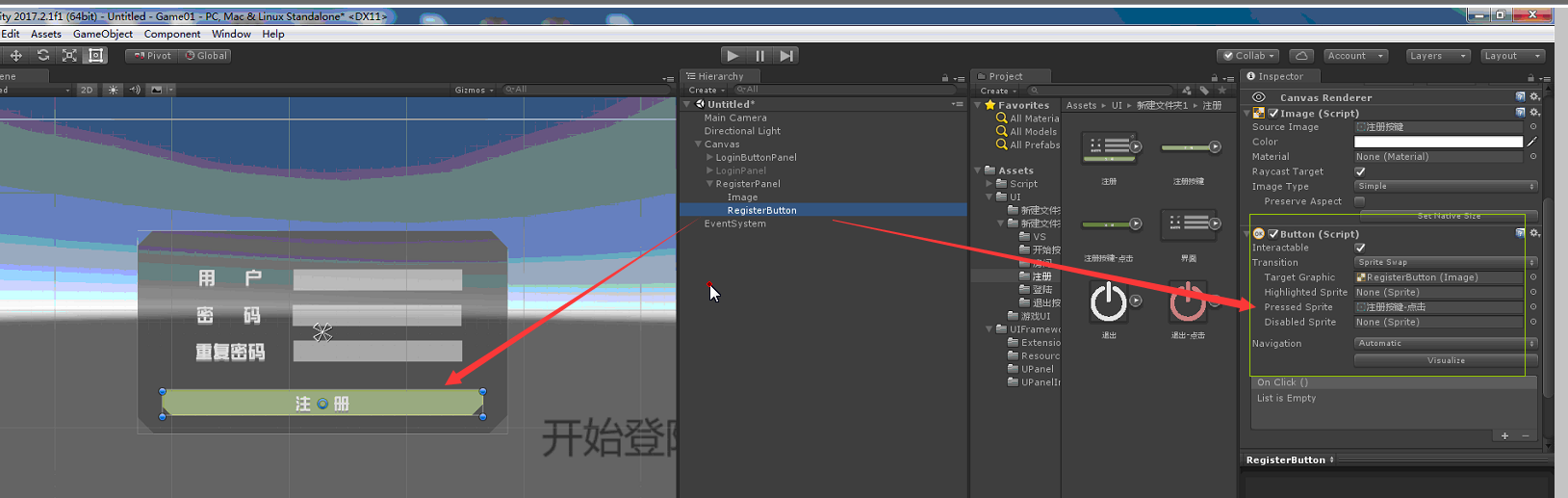Select the 退出 power icon asset

pos(1108,302)
